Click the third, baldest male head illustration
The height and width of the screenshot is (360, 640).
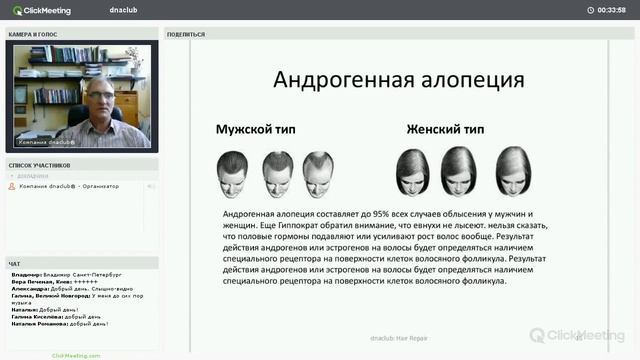click(318, 174)
